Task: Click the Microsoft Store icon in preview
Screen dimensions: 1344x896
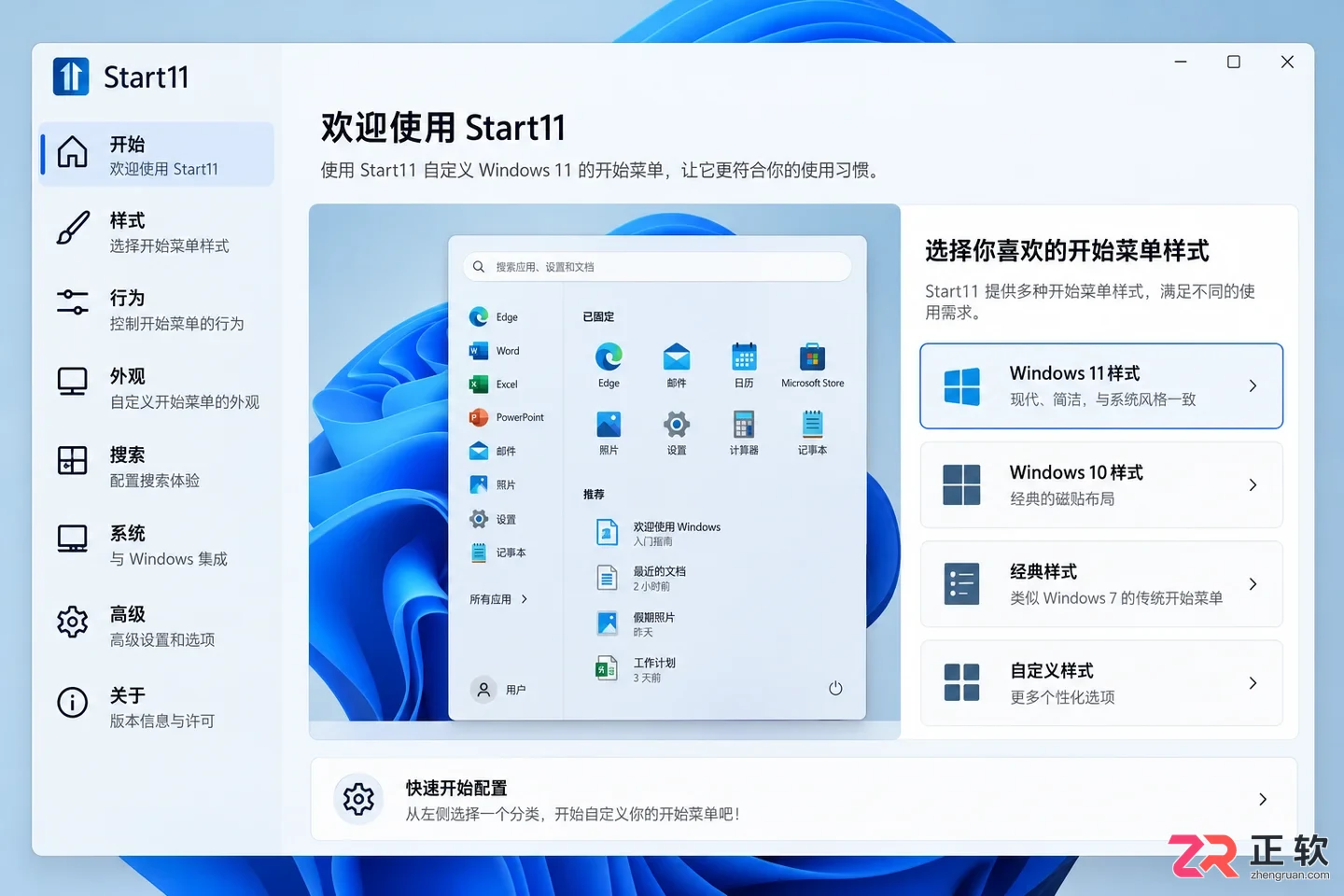Action: [x=812, y=357]
